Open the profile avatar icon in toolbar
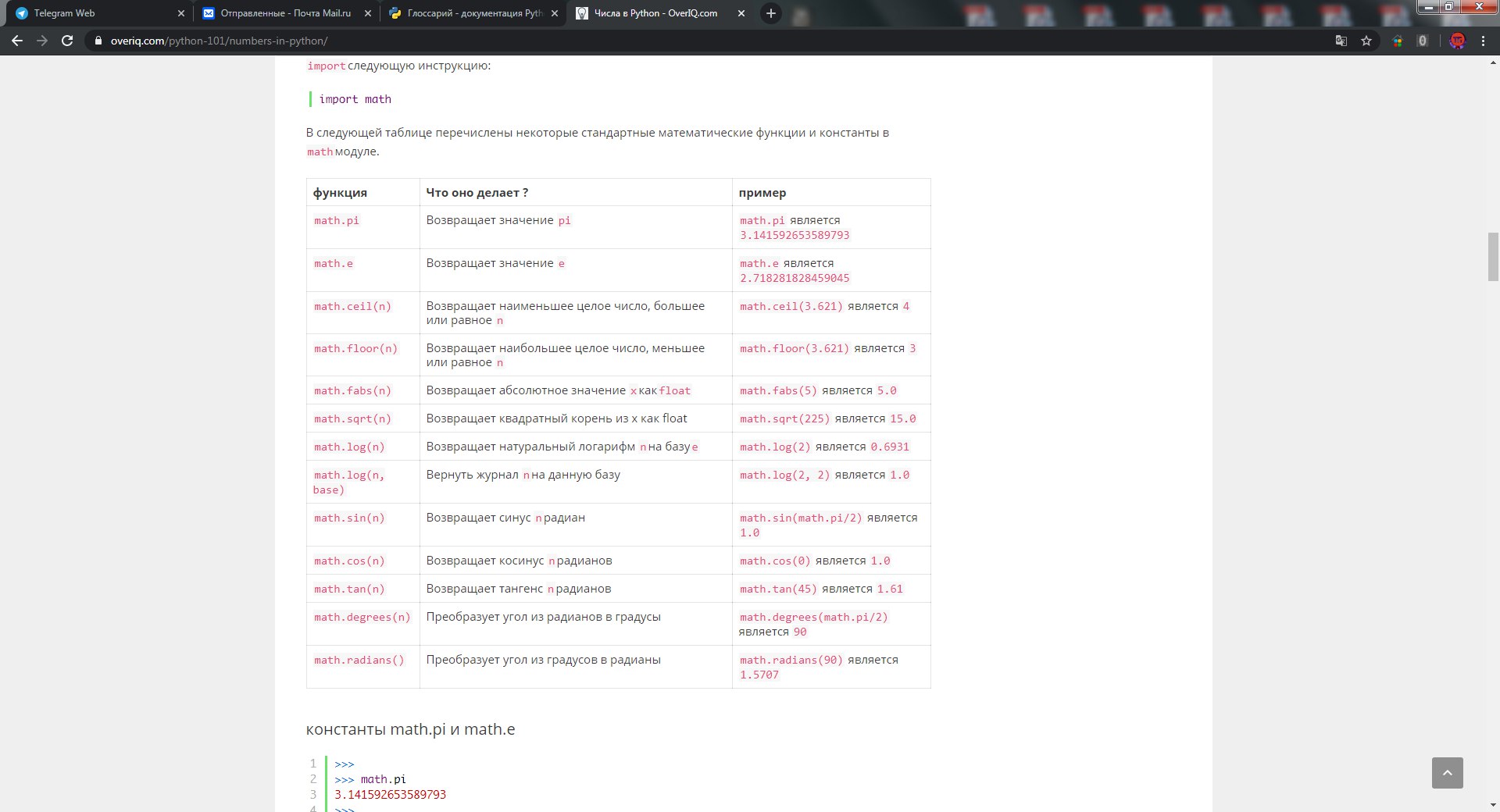The height and width of the screenshot is (812, 1500). 1457,41
